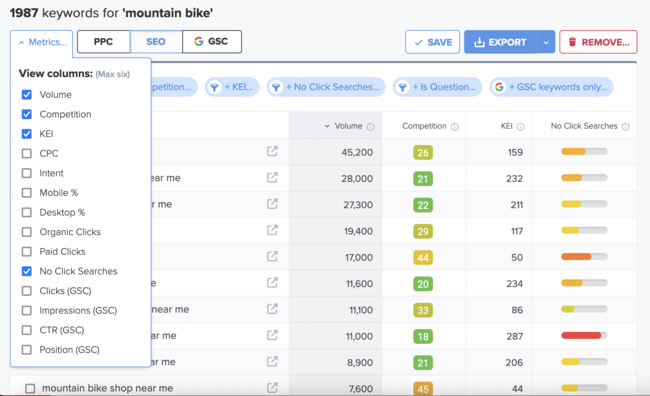Image resolution: width=650 pixels, height=396 pixels.
Task: Open external link for mountain bike shop near me
Action: (272, 388)
